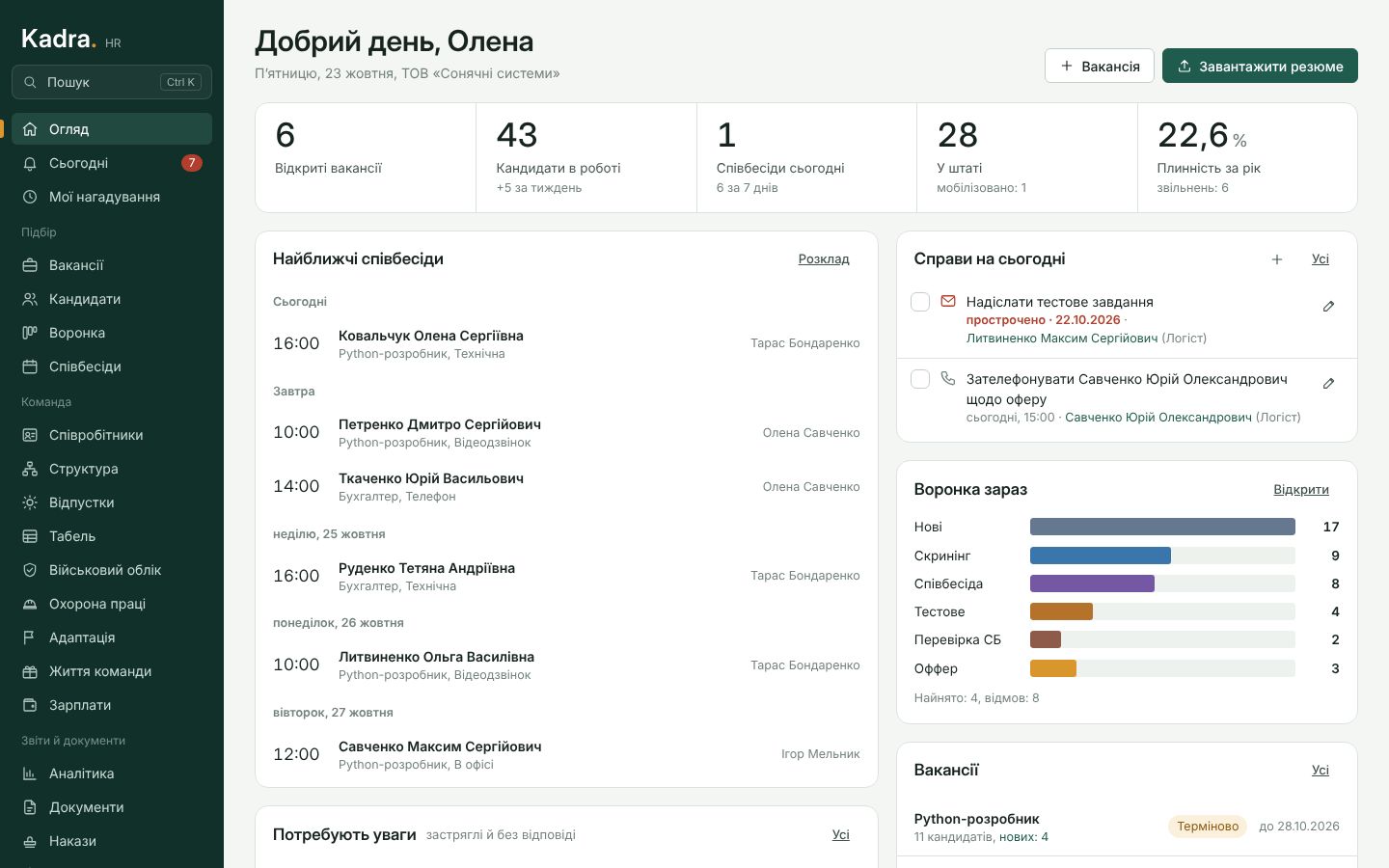Click the + Вакансія button
This screenshot has height=868, width=1389.
[1100, 66]
